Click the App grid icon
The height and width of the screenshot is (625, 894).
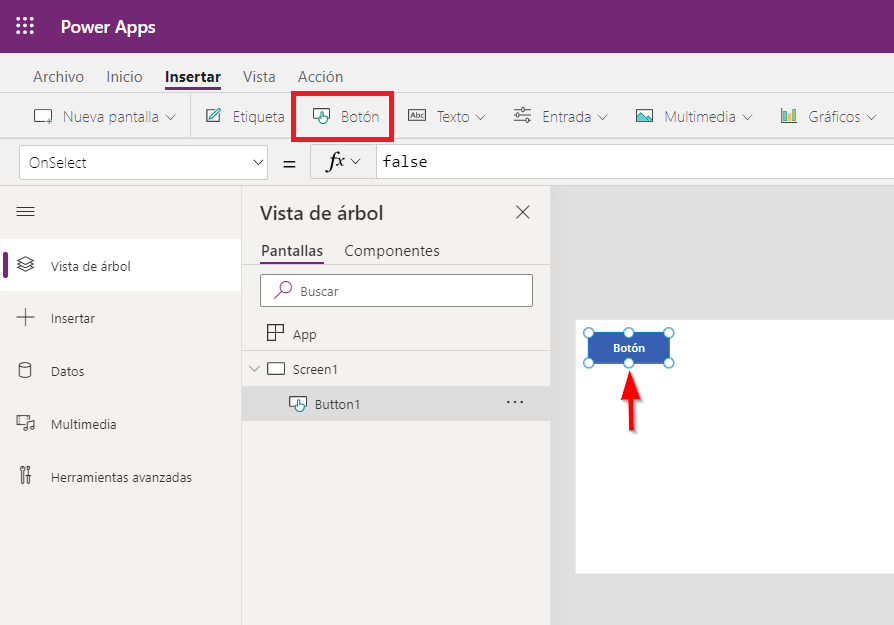[275, 332]
